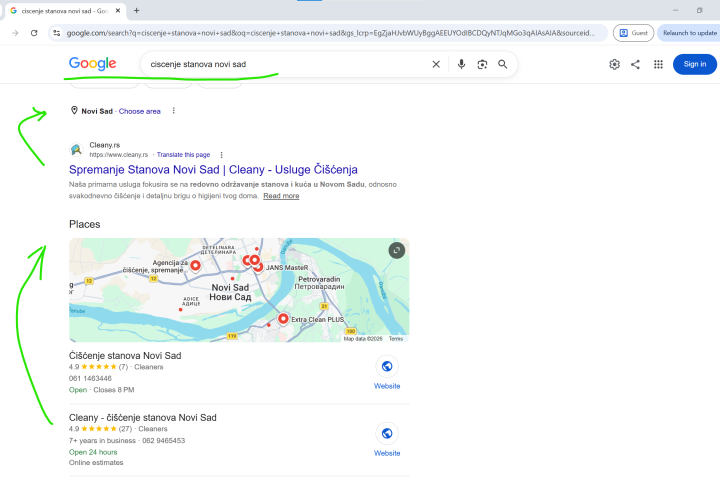The width and height of the screenshot is (720, 480).
Task: Click the Google logo
Action: 92,64
